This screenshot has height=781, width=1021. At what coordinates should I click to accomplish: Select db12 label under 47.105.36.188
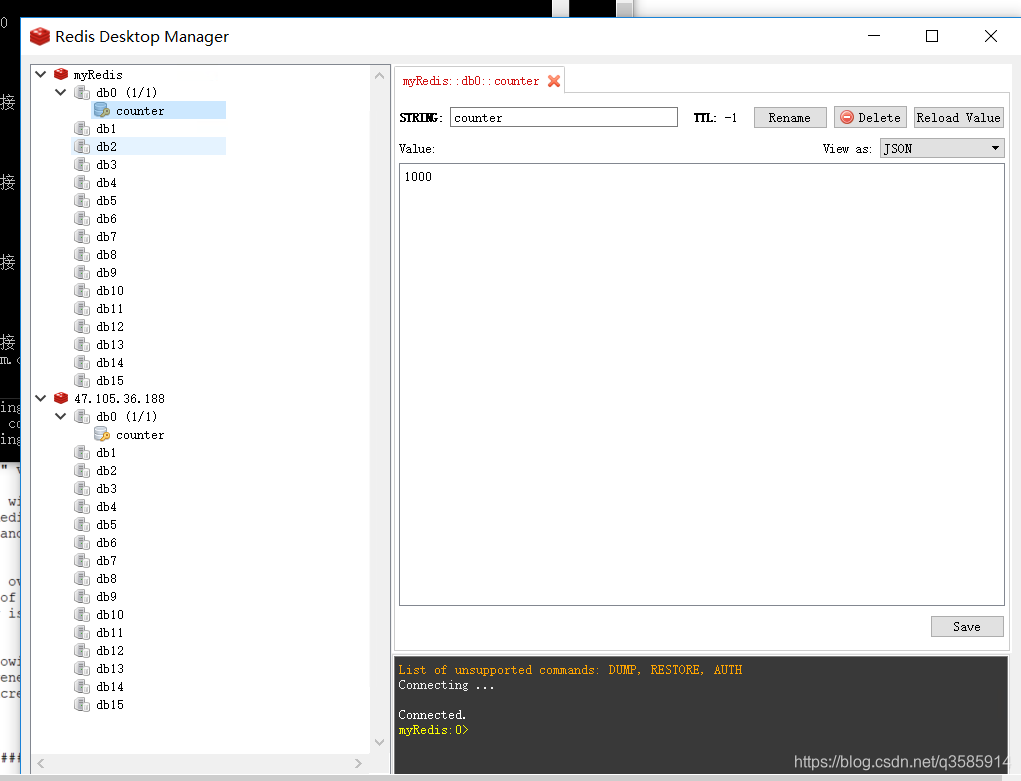(x=110, y=650)
